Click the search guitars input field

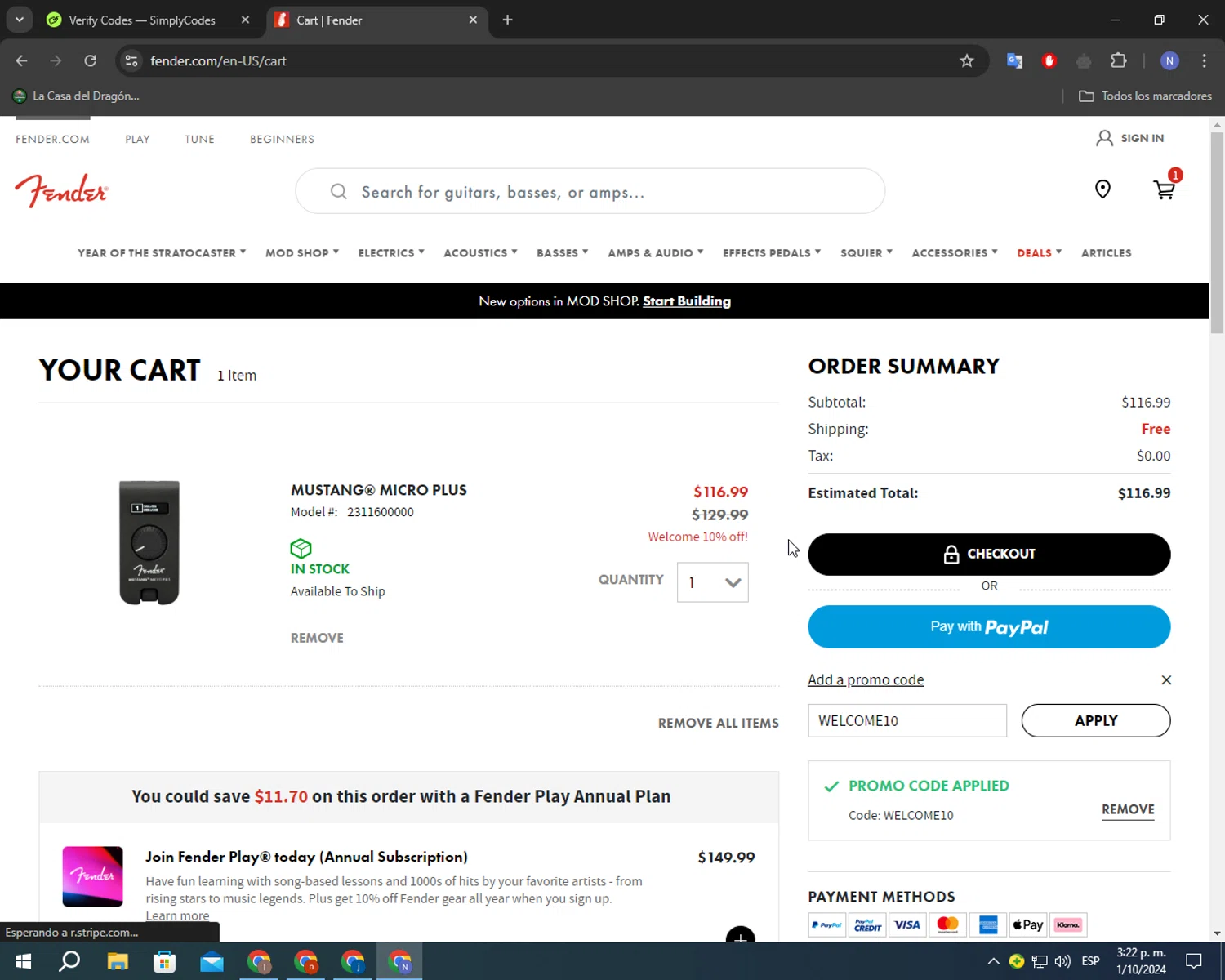[590, 191]
